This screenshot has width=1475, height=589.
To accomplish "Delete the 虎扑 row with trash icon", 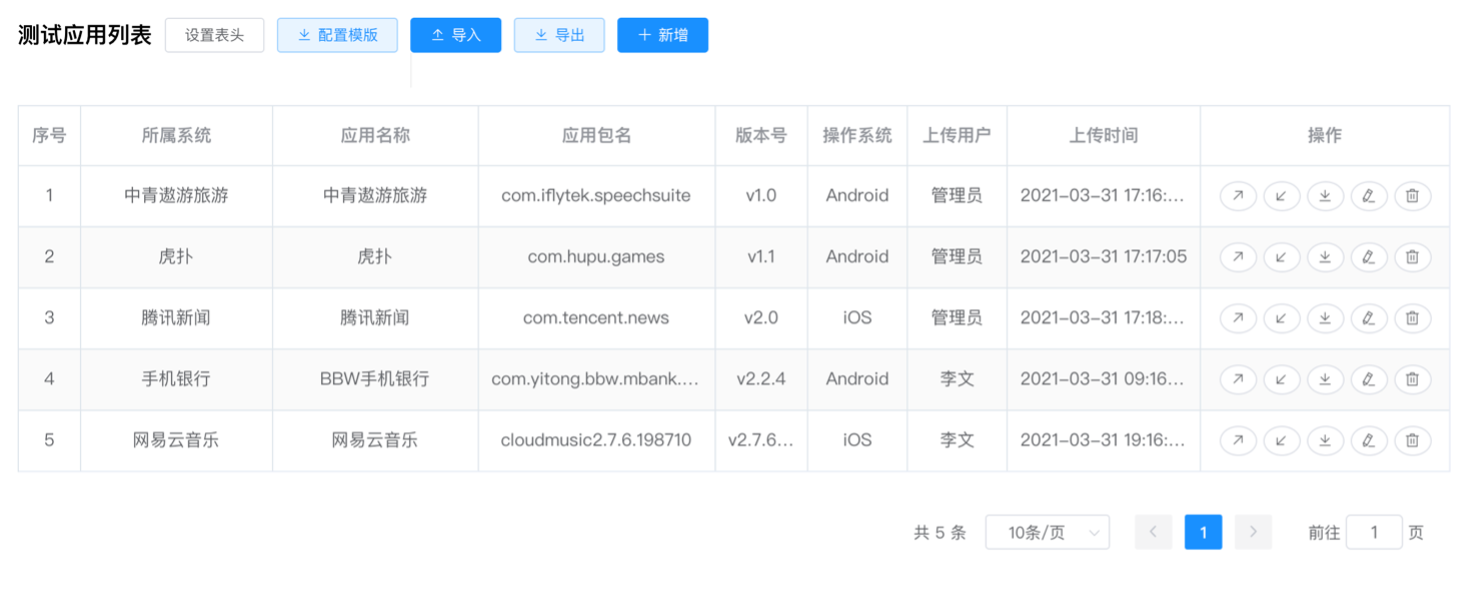I will click(1412, 257).
